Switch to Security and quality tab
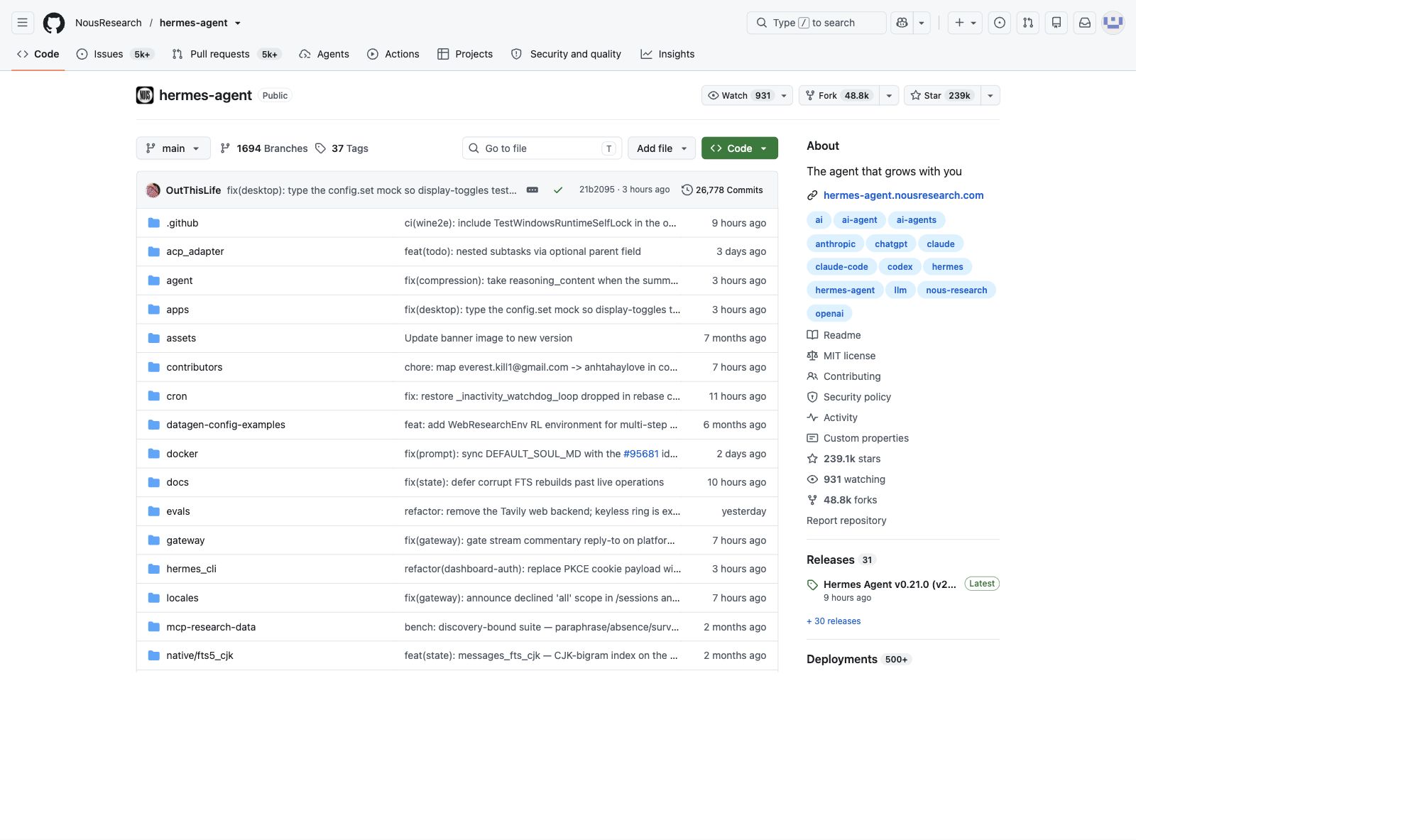This screenshot has width=1420, height=840. tap(566, 54)
